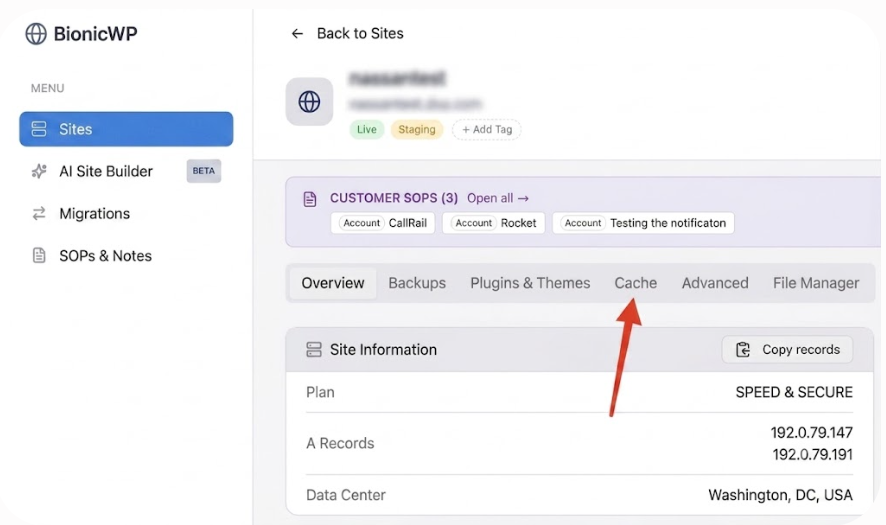Click the AI Site Builder sparkle icon
This screenshot has width=886, height=525.
(x=39, y=171)
